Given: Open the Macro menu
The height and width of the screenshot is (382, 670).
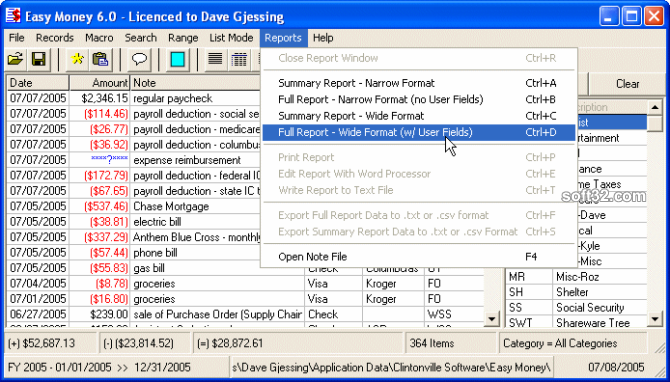Looking at the screenshot, I should (99, 38).
